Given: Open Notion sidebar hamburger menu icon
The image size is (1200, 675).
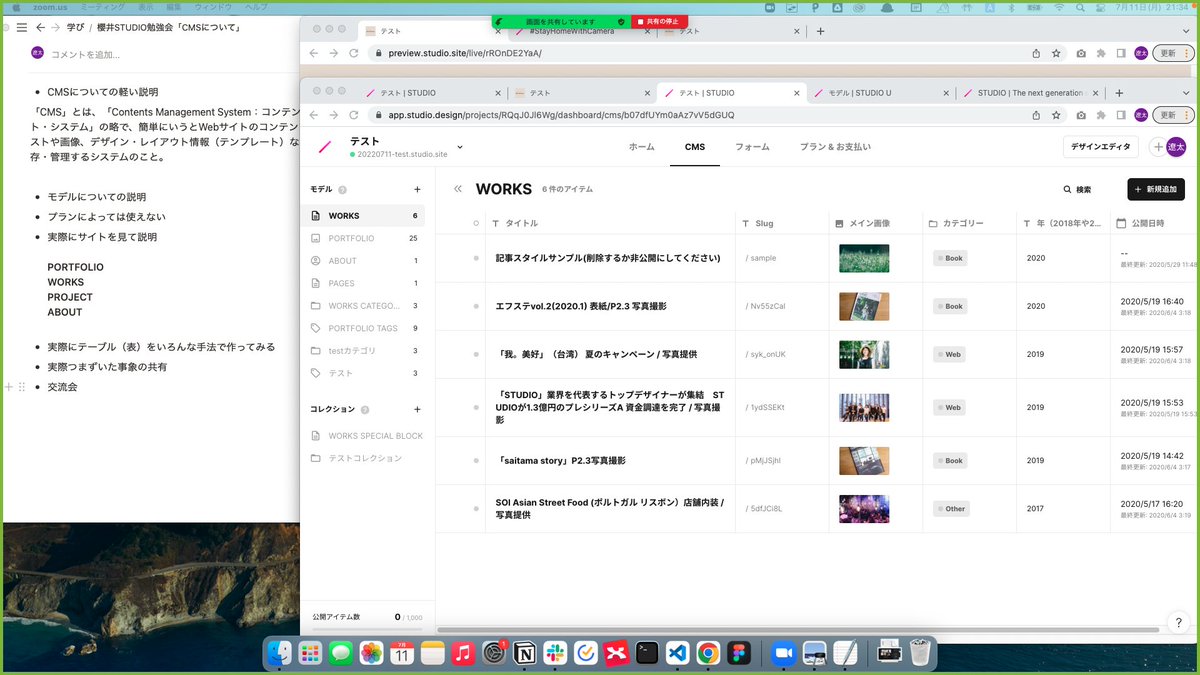Looking at the screenshot, I should point(21,27).
